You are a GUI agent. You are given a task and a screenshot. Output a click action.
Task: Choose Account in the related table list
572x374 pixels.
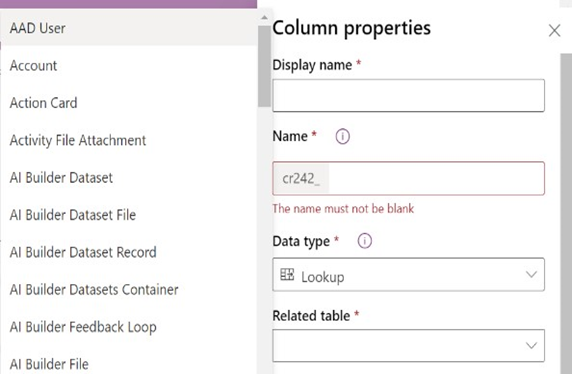coord(128,66)
